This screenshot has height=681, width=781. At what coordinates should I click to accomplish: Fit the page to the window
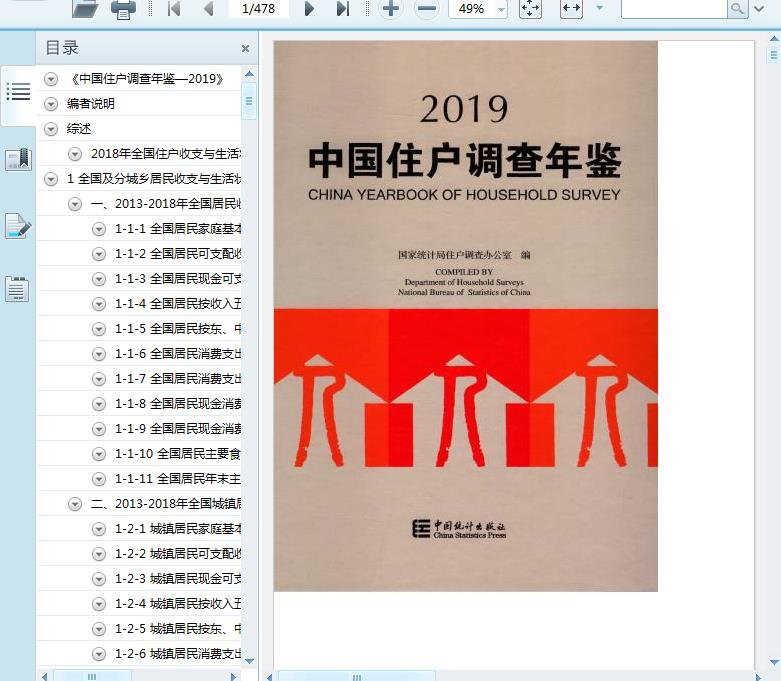tap(530, 8)
